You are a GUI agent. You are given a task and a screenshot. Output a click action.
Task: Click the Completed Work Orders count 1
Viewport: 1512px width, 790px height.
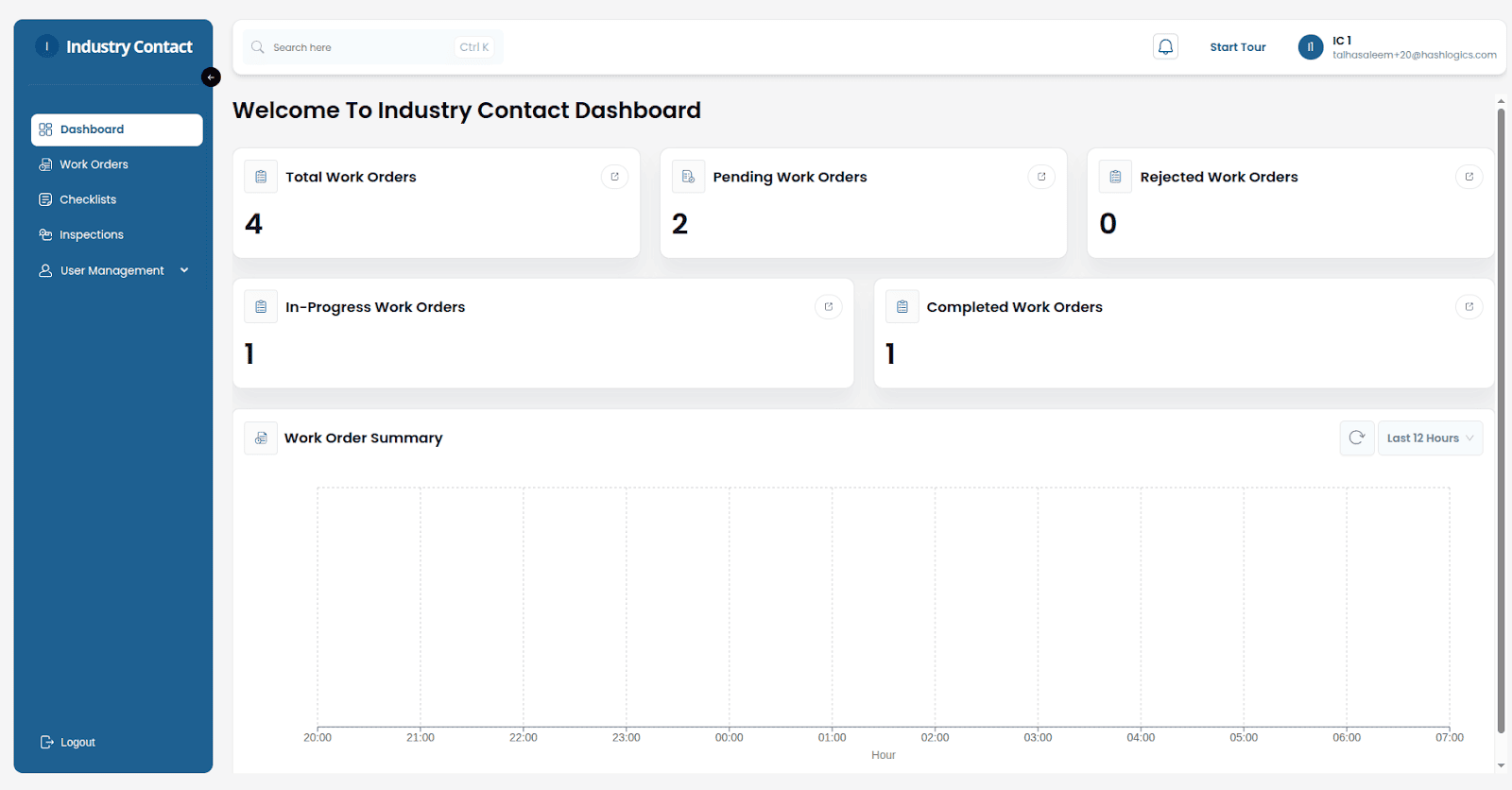(890, 354)
